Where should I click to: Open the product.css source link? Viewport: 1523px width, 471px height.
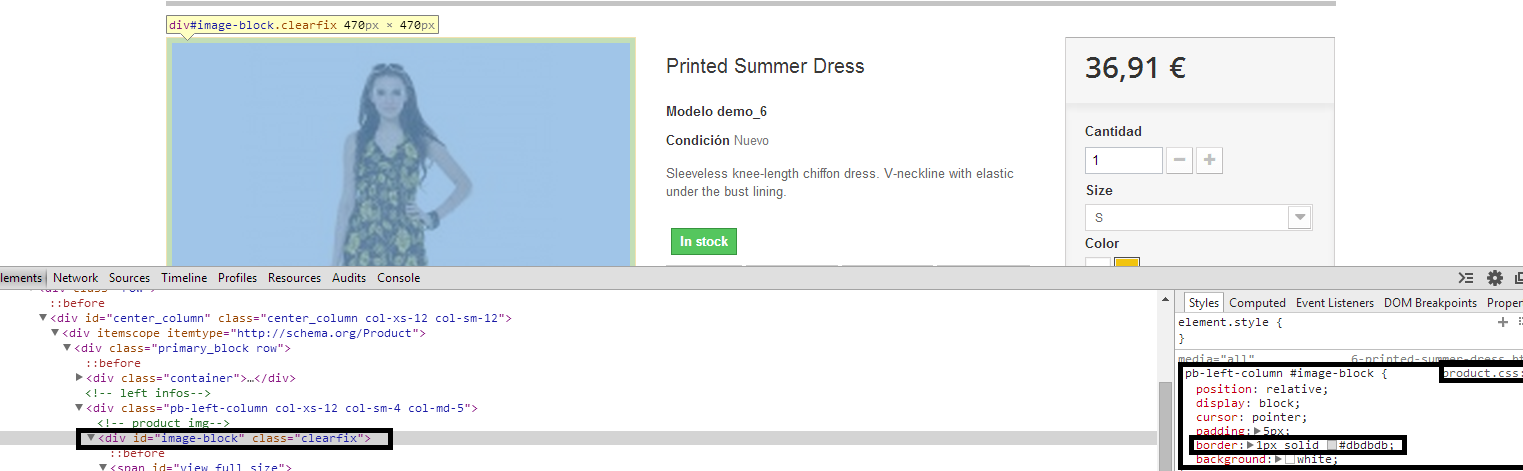(x=1480, y=374)
